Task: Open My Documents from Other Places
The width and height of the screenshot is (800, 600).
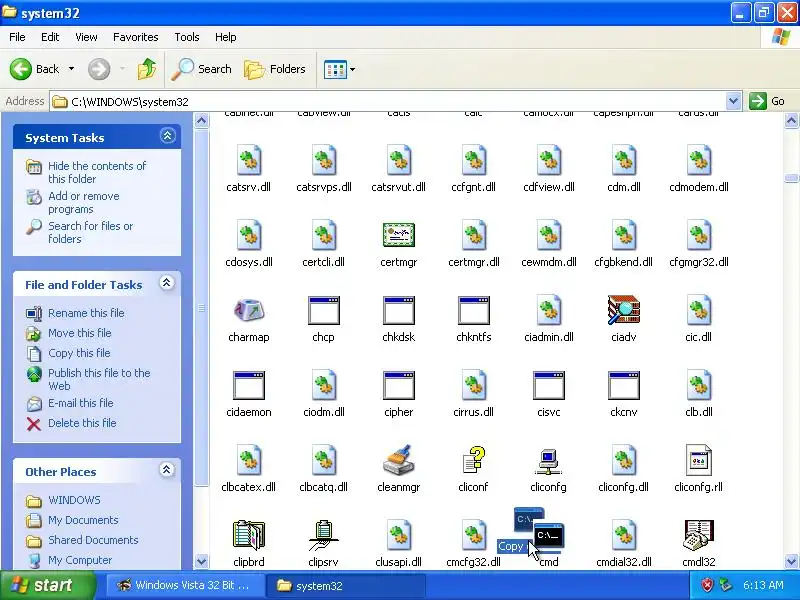Action: pyautogui.click(x=83, y=520)
